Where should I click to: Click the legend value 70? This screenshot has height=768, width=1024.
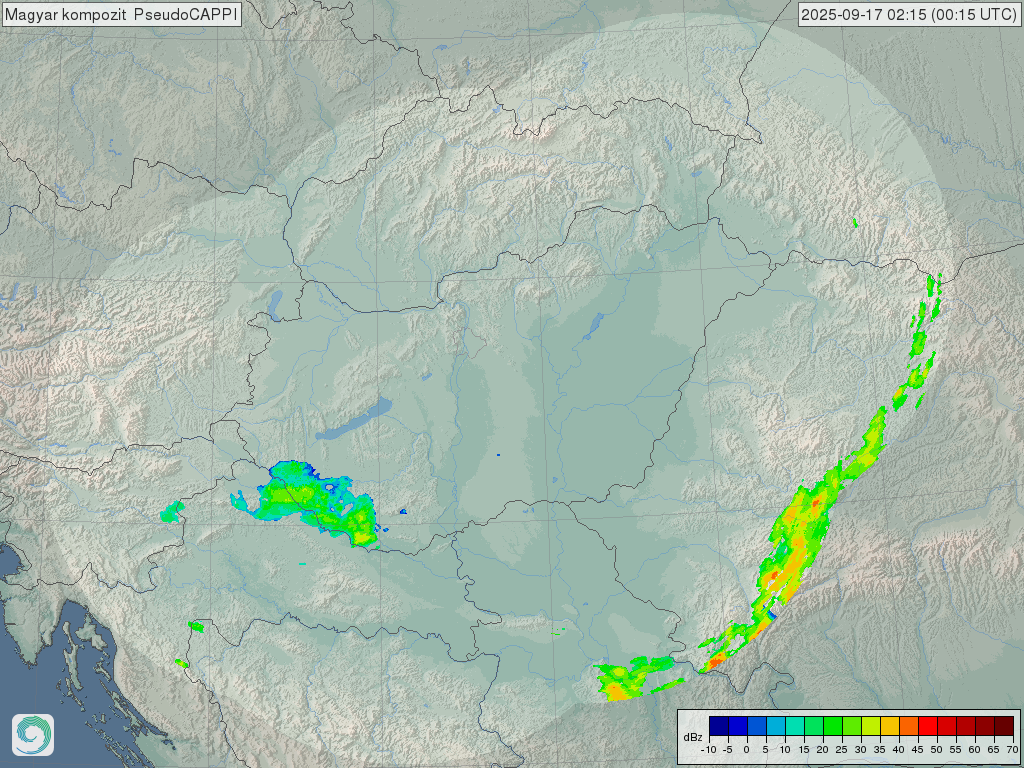(x=1012, y=750)
